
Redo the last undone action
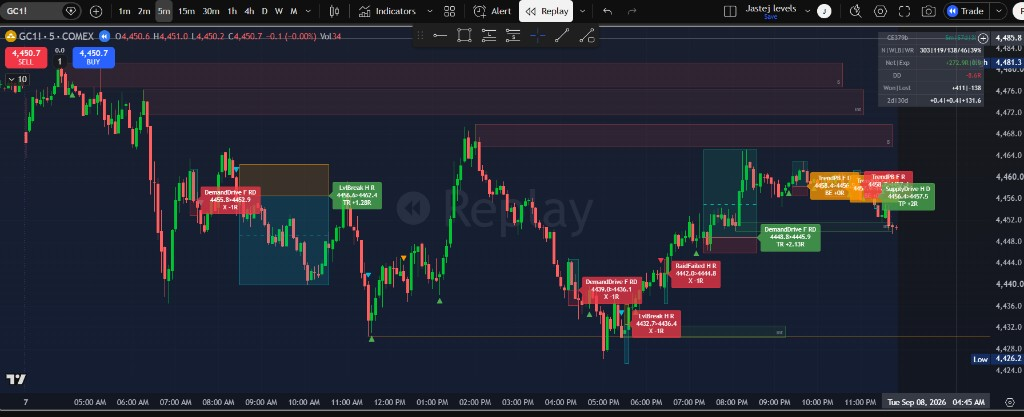pos(632,11)
